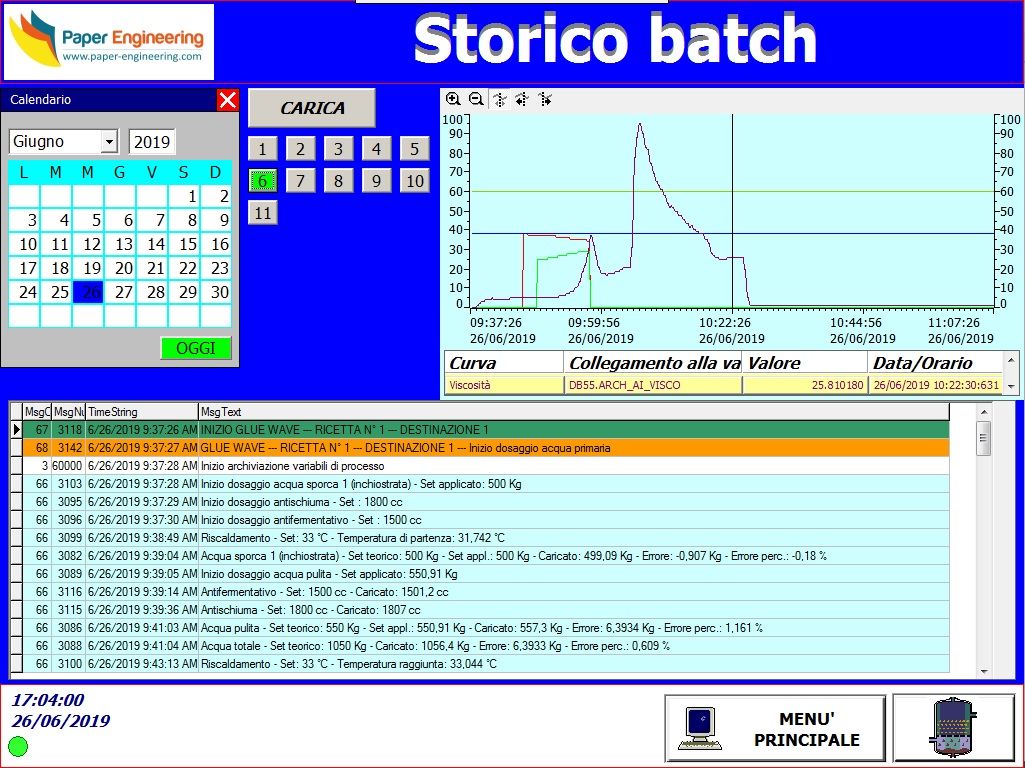Zoom out on the trend chart
This screenshot has width=1025, height=768.
click(474, 99)
